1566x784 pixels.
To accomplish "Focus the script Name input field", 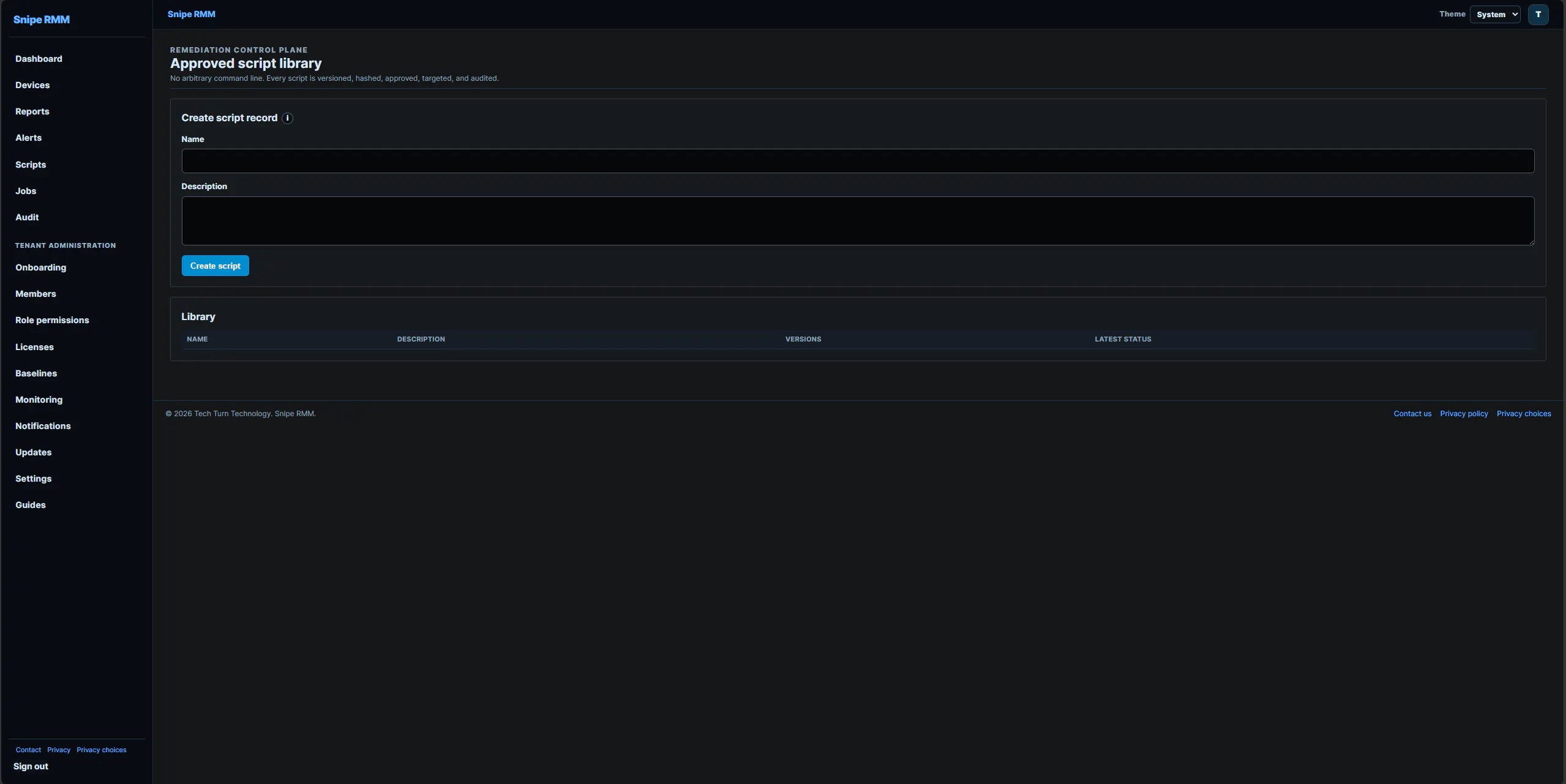I will pyautogui.click(x=858, y=161).
